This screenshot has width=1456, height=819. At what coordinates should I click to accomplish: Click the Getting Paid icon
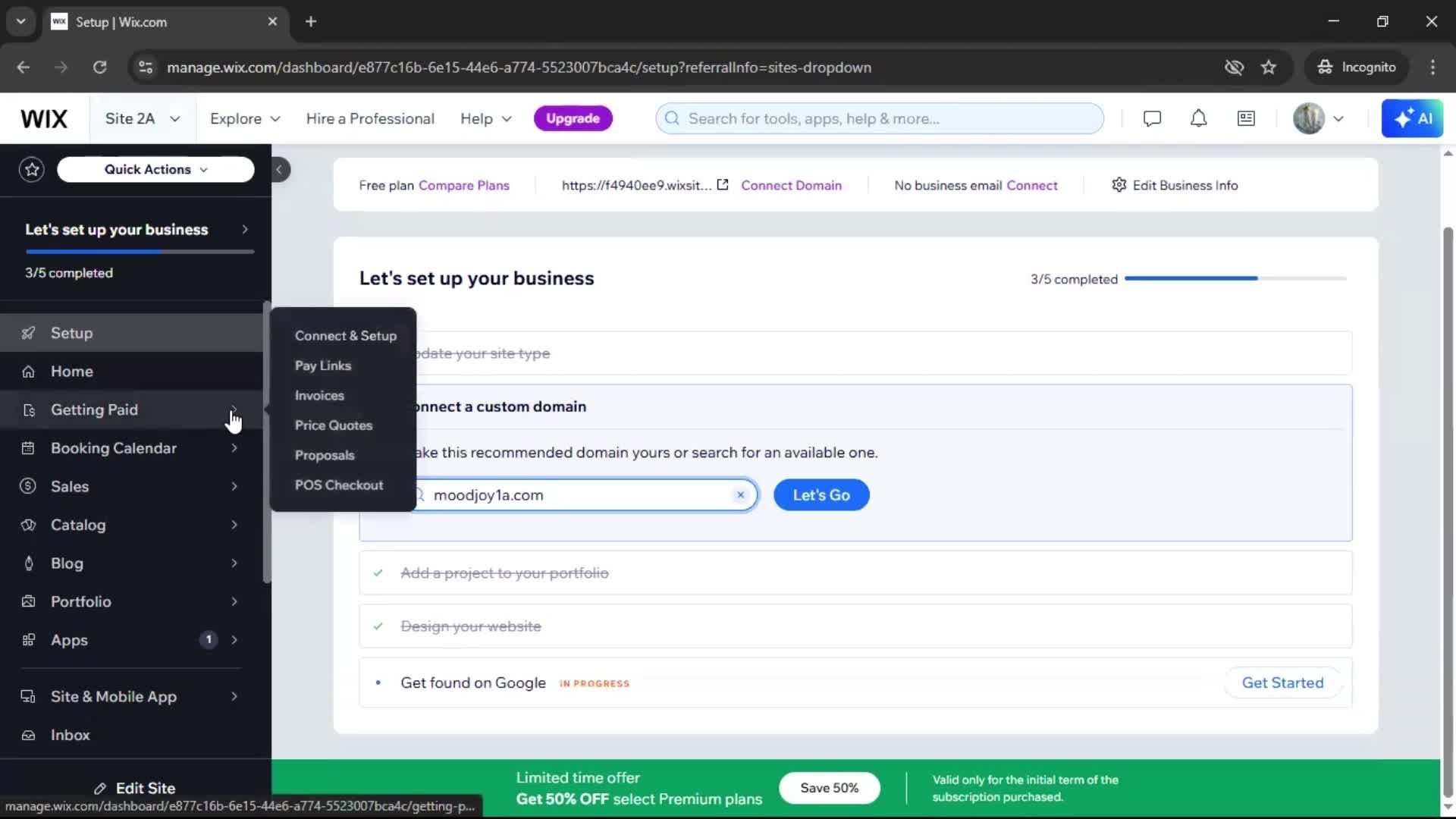[x=29, y=410]
